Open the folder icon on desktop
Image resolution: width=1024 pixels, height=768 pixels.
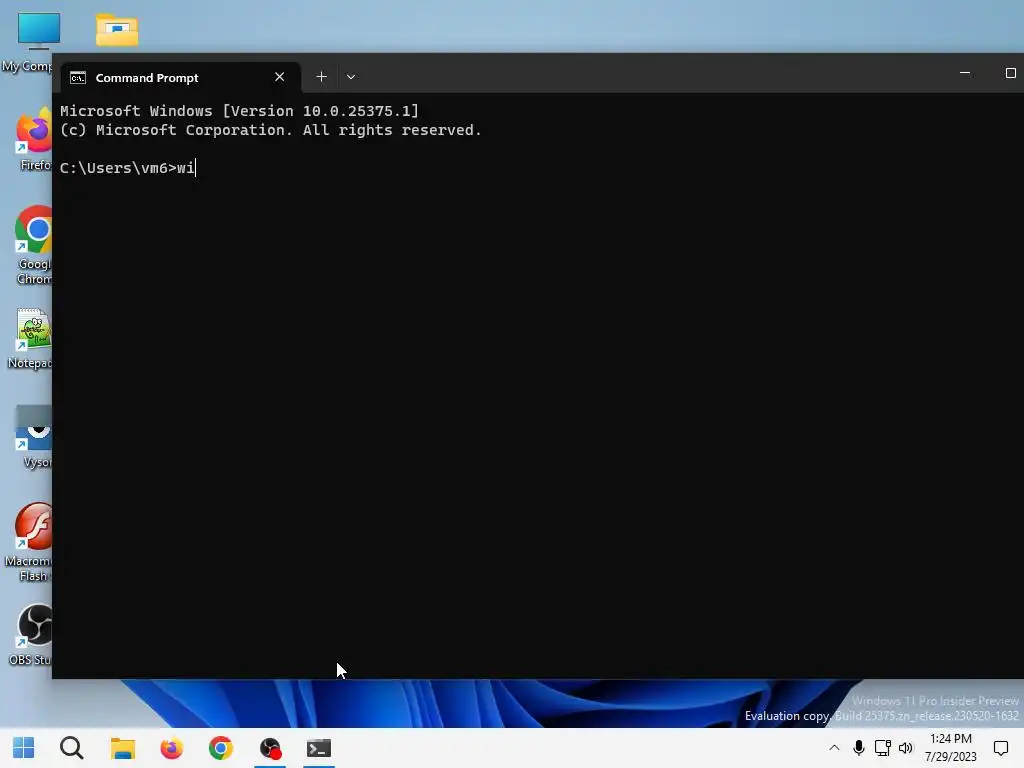click(117, 30)
